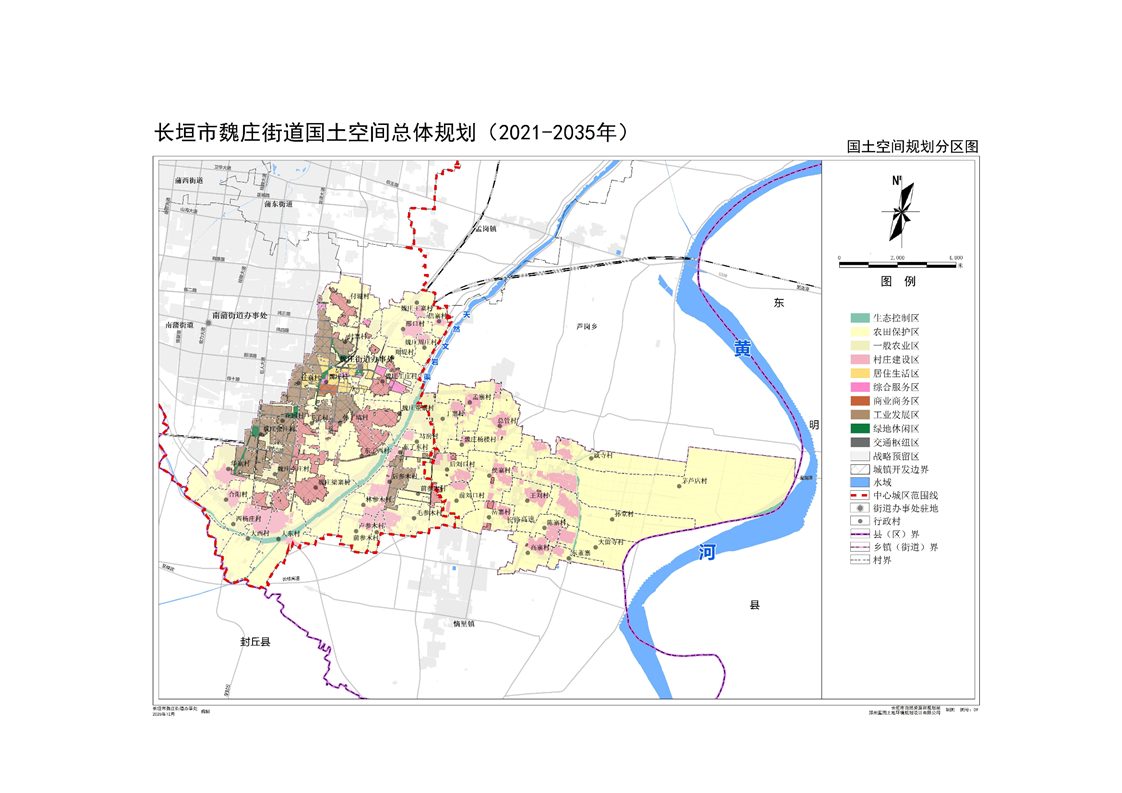Select the 交通枢纽区 dark gray legend swatch

(x=857, y=441)
